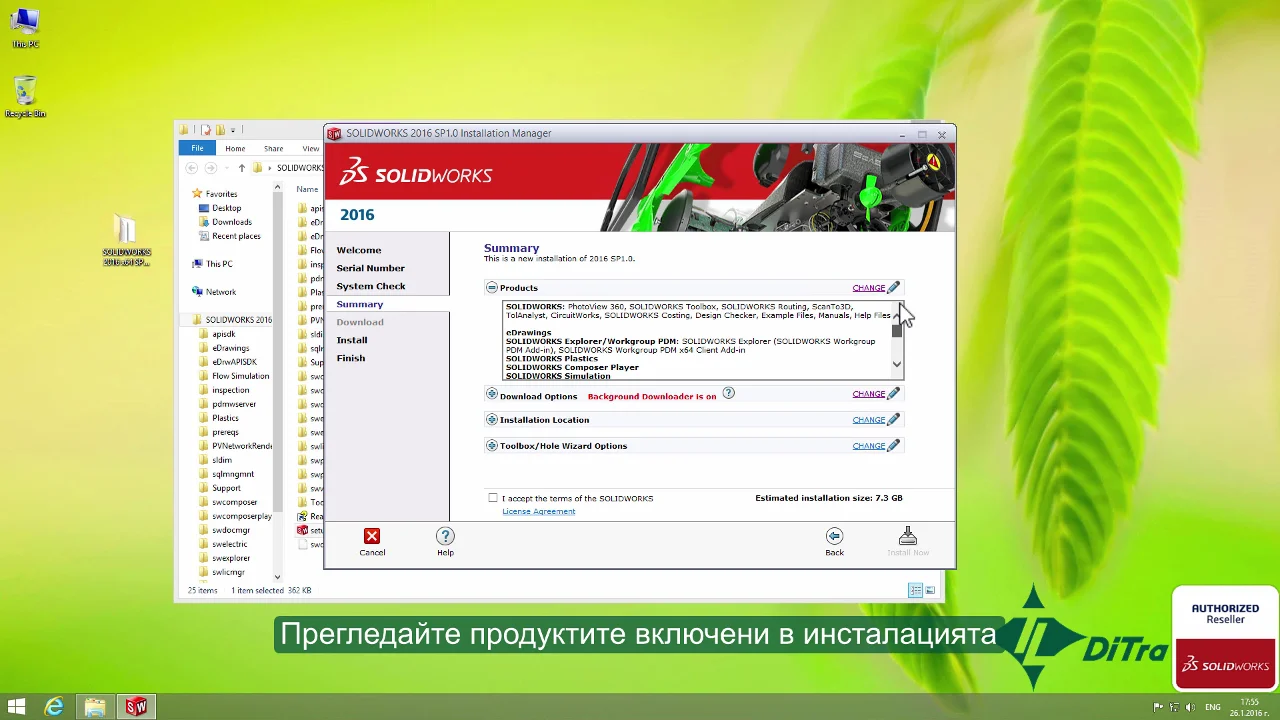The image size is (1280, 720).
Task: Click pencil icon beside Installation Location CHANGE
Action: pyautogui.click(x=894, y=420)
